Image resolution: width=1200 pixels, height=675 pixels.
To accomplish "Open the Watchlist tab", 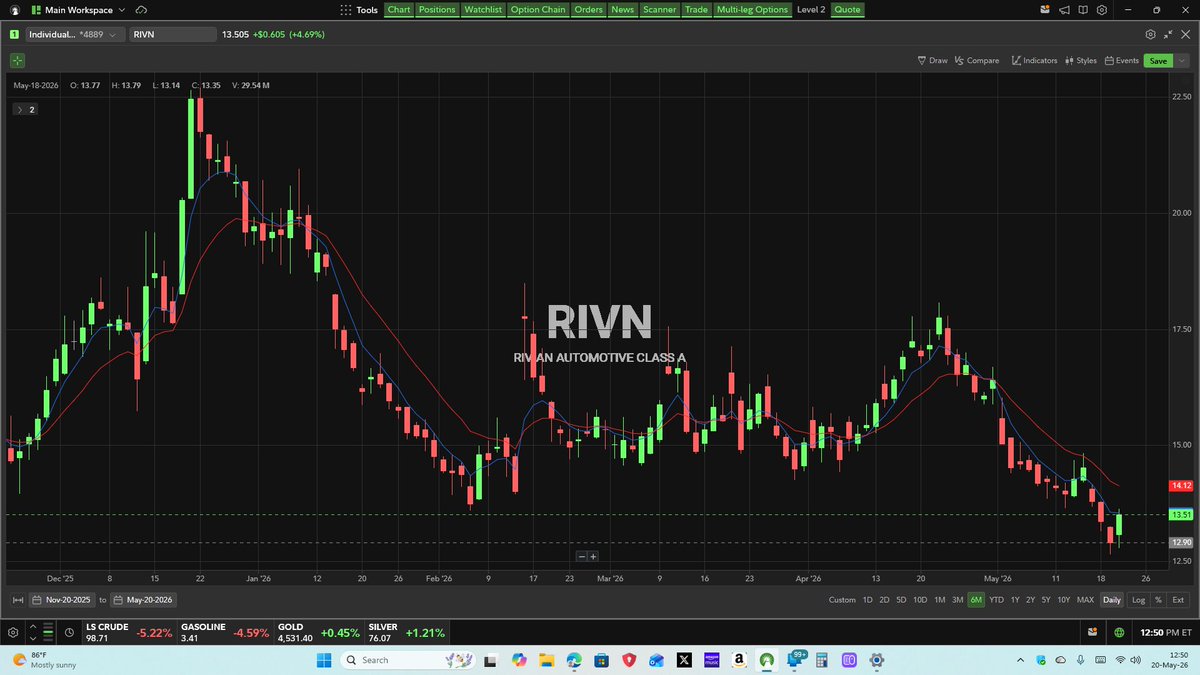I will [483, 10].
